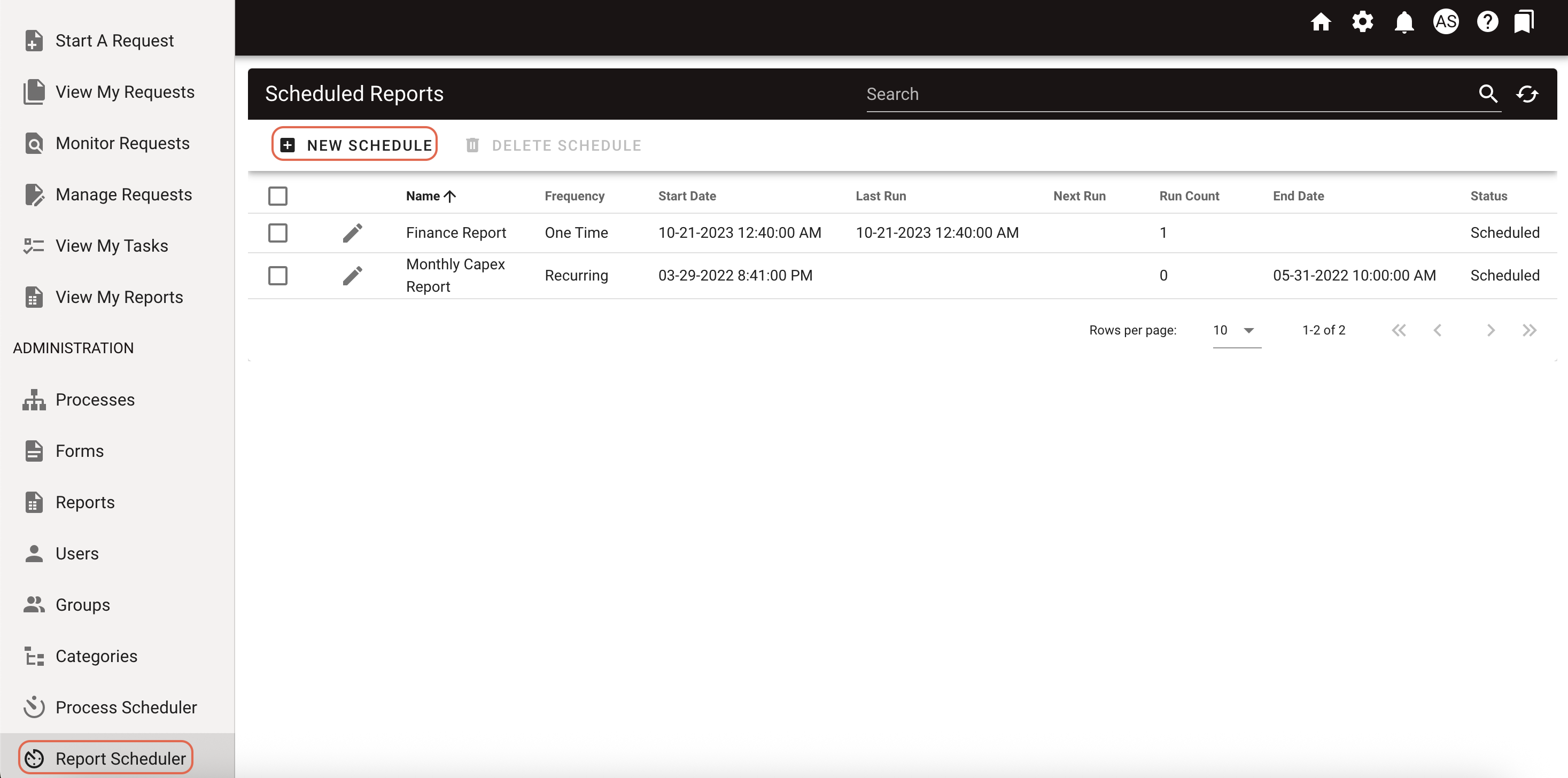Open the settings gear icon
Screen dimensions: 1568x778
click(1363, 22)
